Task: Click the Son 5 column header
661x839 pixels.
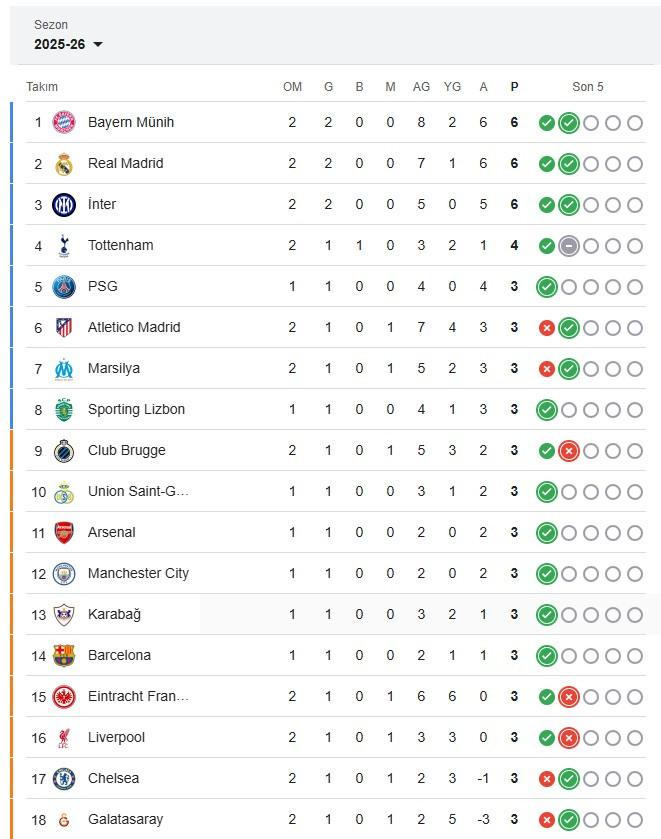Action: click(x=588, y=87)
